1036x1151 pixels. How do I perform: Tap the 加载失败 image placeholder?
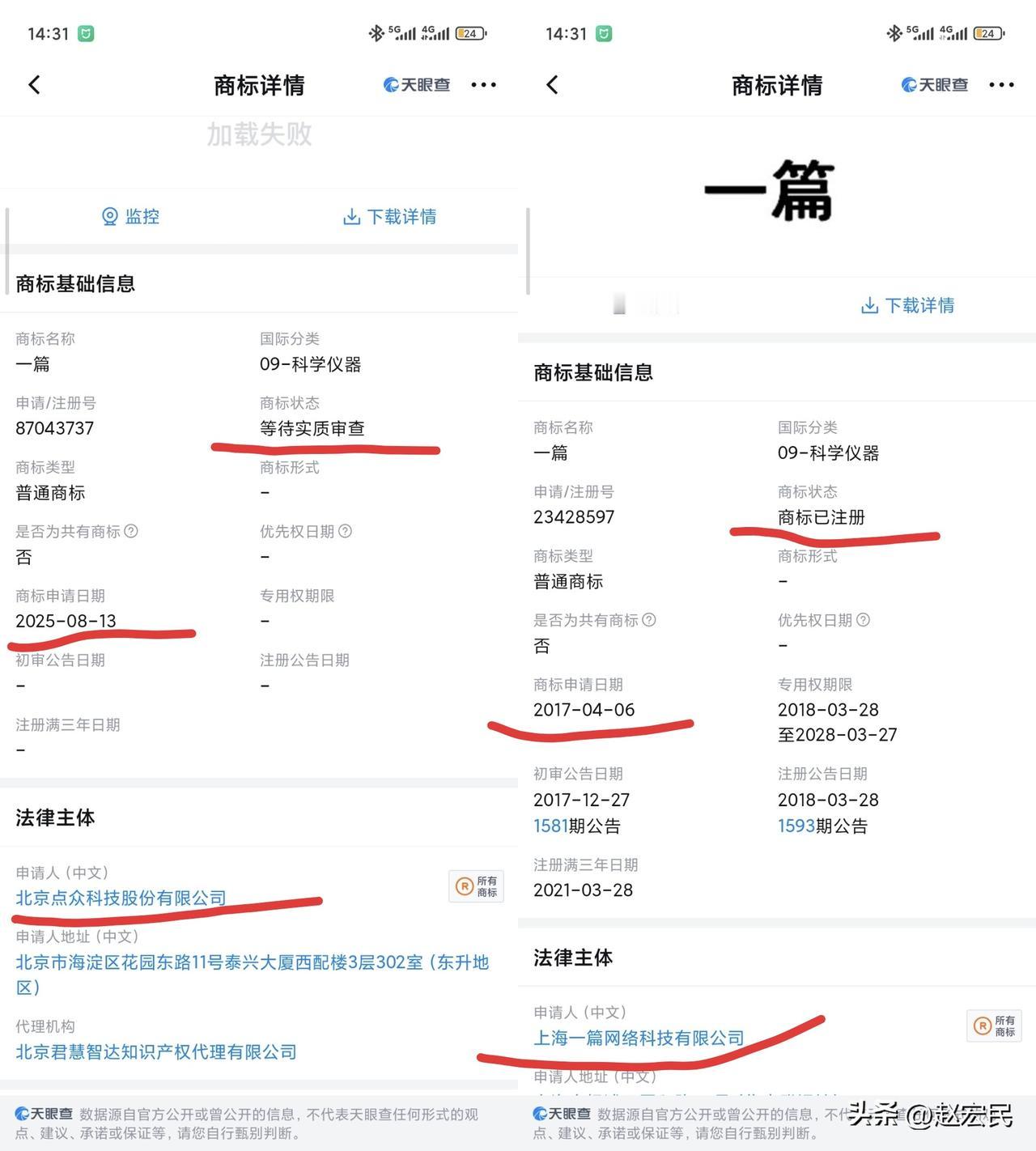coord(259,134)
